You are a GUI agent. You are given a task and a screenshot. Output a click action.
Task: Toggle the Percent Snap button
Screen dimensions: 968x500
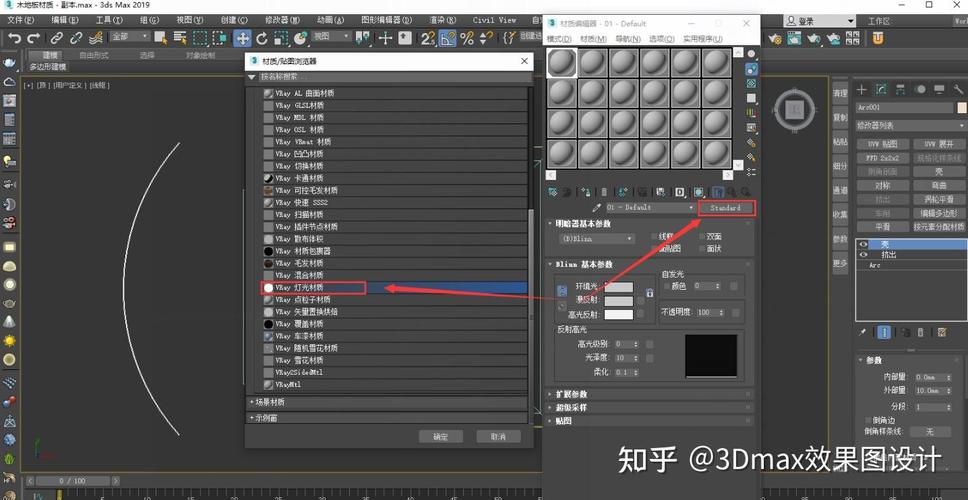tap(467, 38)
